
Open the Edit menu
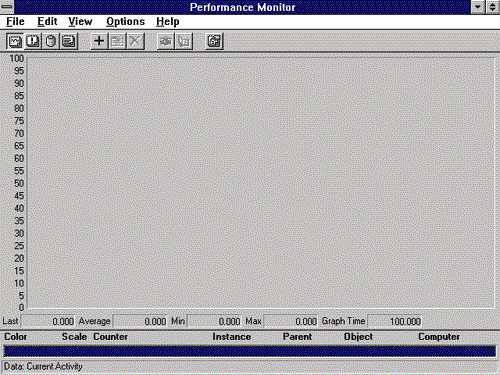[47, 22]
